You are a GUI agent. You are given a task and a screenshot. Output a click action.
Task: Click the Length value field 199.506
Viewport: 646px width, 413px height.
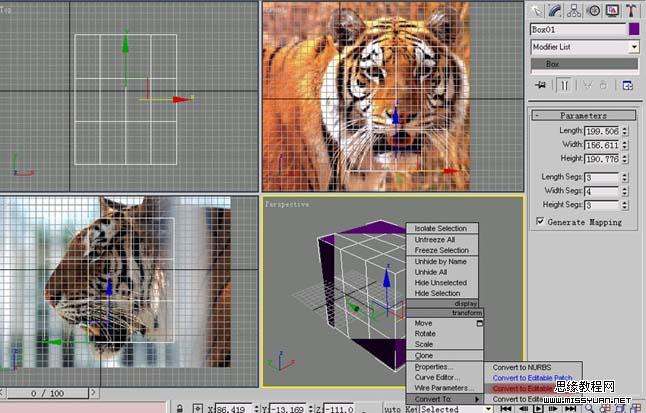[602, 131]
